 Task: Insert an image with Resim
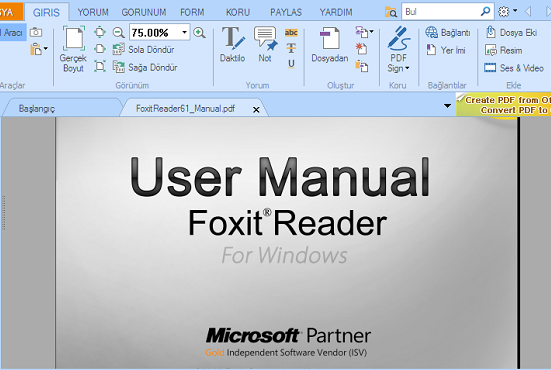(503, 50)
